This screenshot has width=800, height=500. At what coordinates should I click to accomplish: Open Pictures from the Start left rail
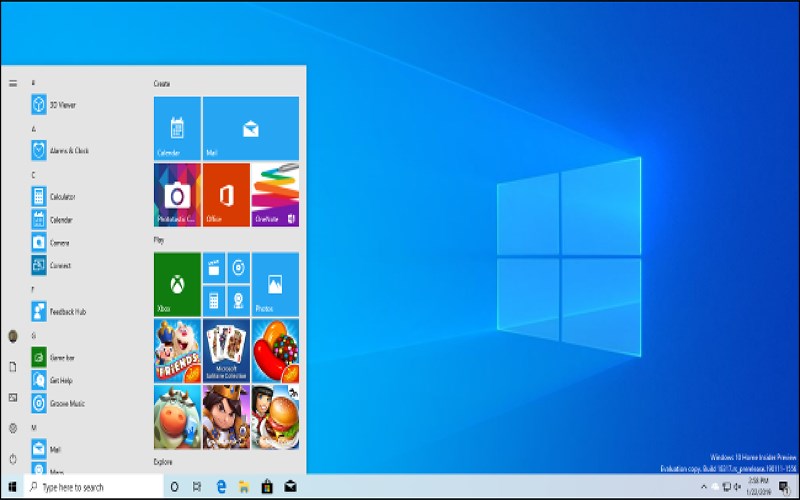pyautogui.click(x=13, y=397)
